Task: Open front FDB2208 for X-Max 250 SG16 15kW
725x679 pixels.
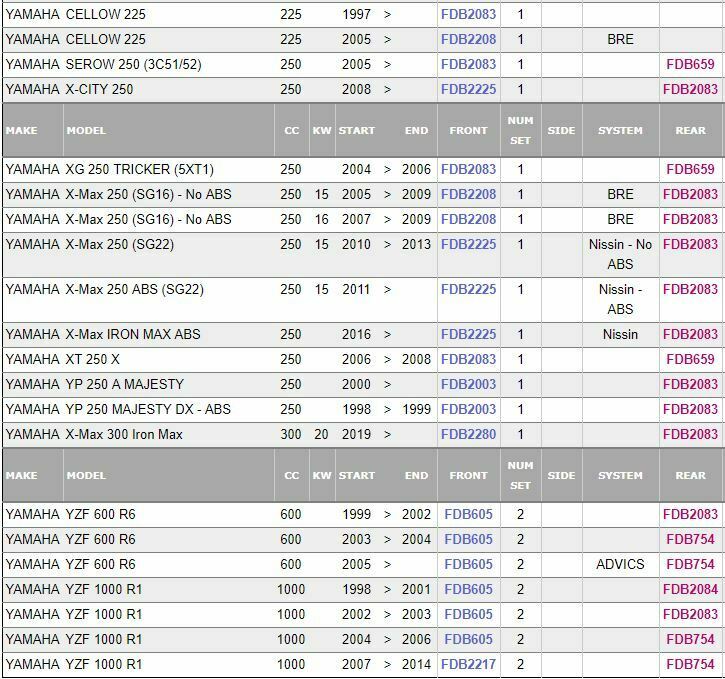Action: click(468, 194)
